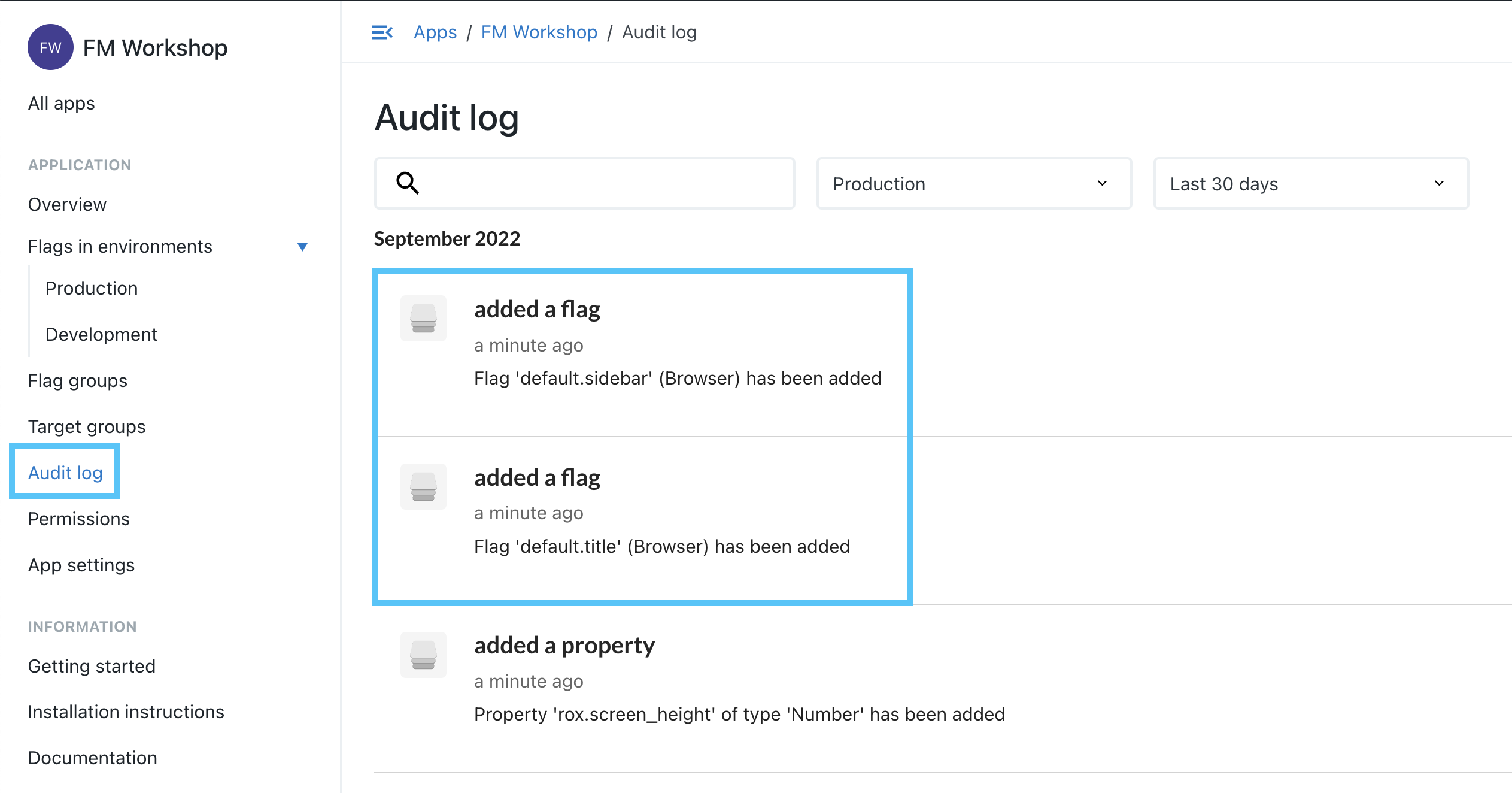Select the Production environment menu item
1512x793 pixels.
point(92,288)
